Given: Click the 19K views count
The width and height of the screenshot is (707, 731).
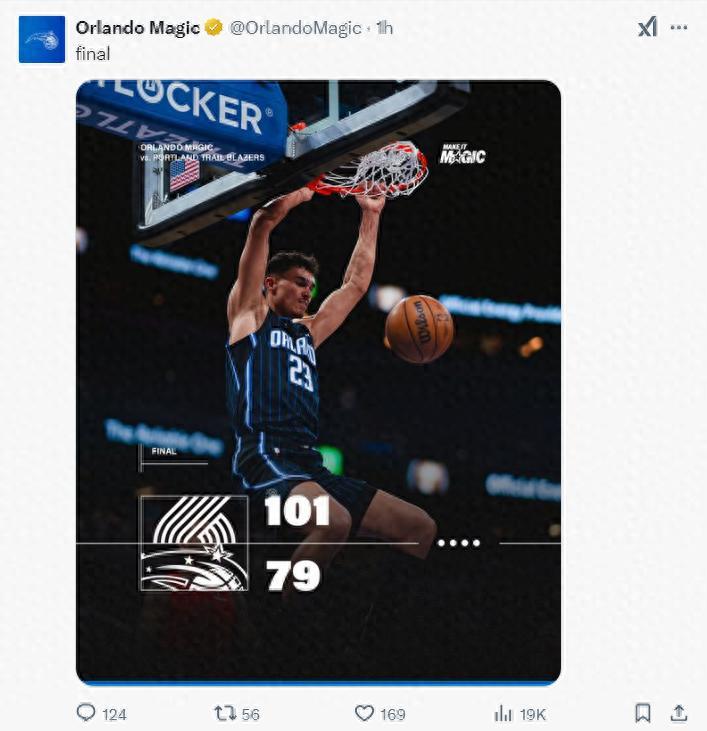Looking at the screenshot, I should tap(534, 714).
